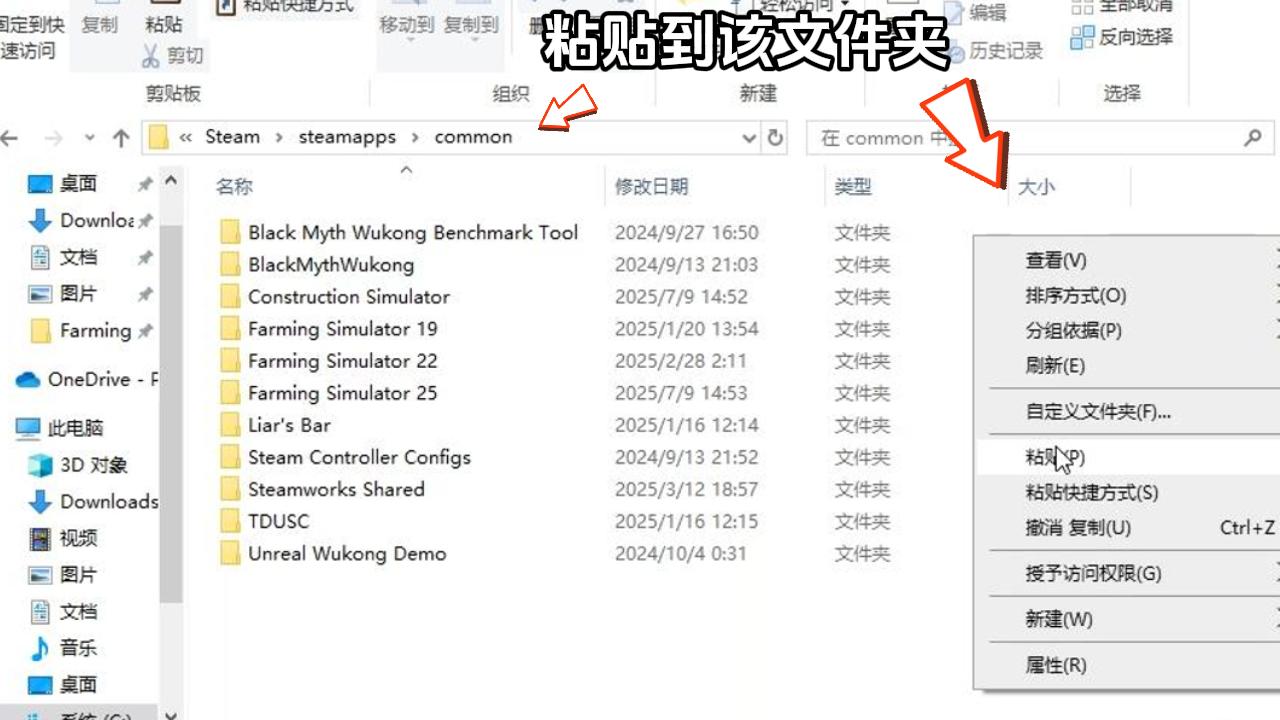Click the Back navigation arrow
Image resolution: width=1280 pixels, height=720 pixels.
click(9, 138)
